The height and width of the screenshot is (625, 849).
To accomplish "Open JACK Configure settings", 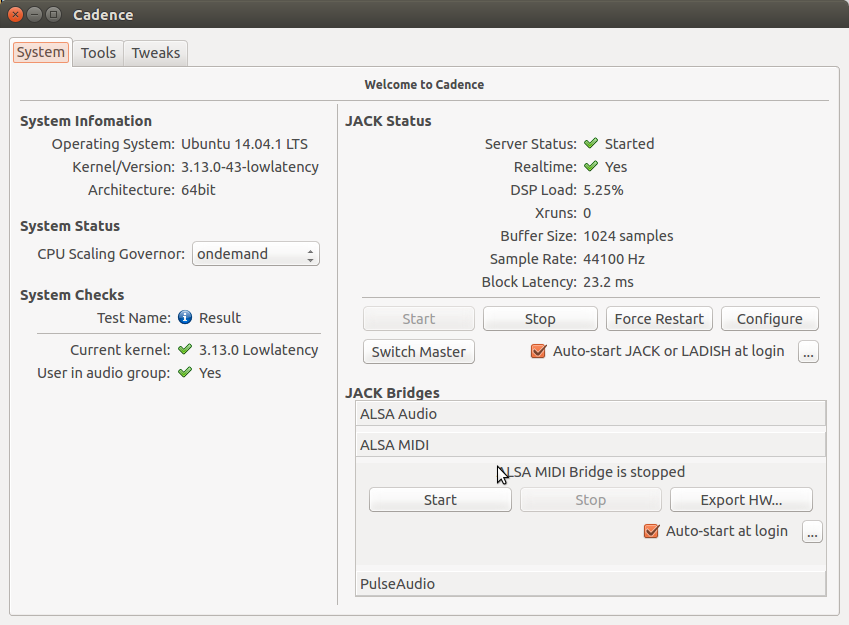I will (769, 319).
